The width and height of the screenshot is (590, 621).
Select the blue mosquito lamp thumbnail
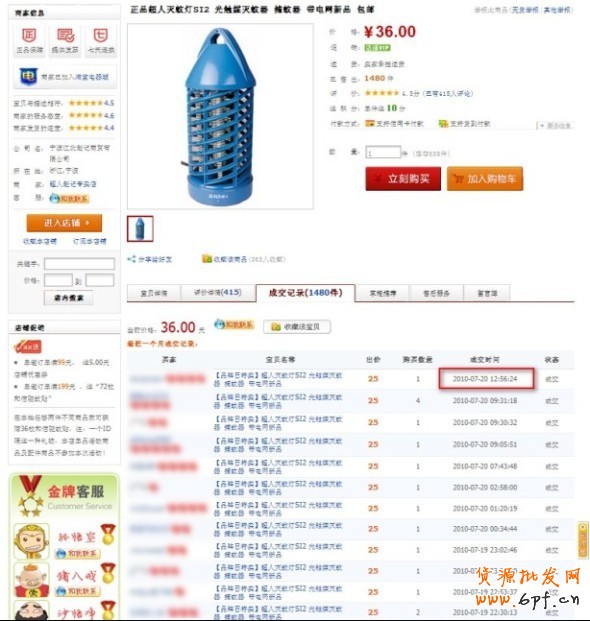[140, 229]
